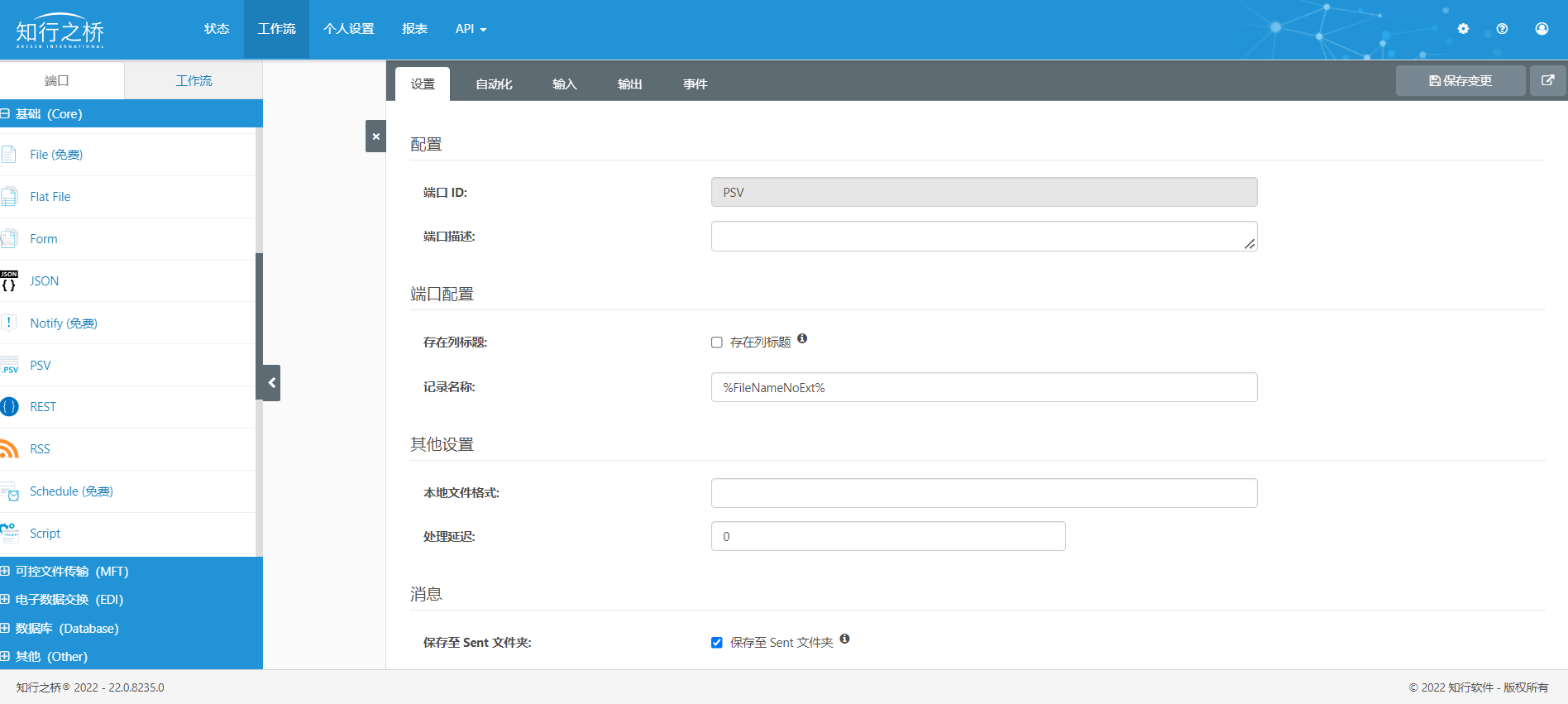The height and width of the screenshot is (704, 1568).
Task: Collapse the sidebar with the left arrow handle
Action: pyautogui.click(x=271, y=383)
